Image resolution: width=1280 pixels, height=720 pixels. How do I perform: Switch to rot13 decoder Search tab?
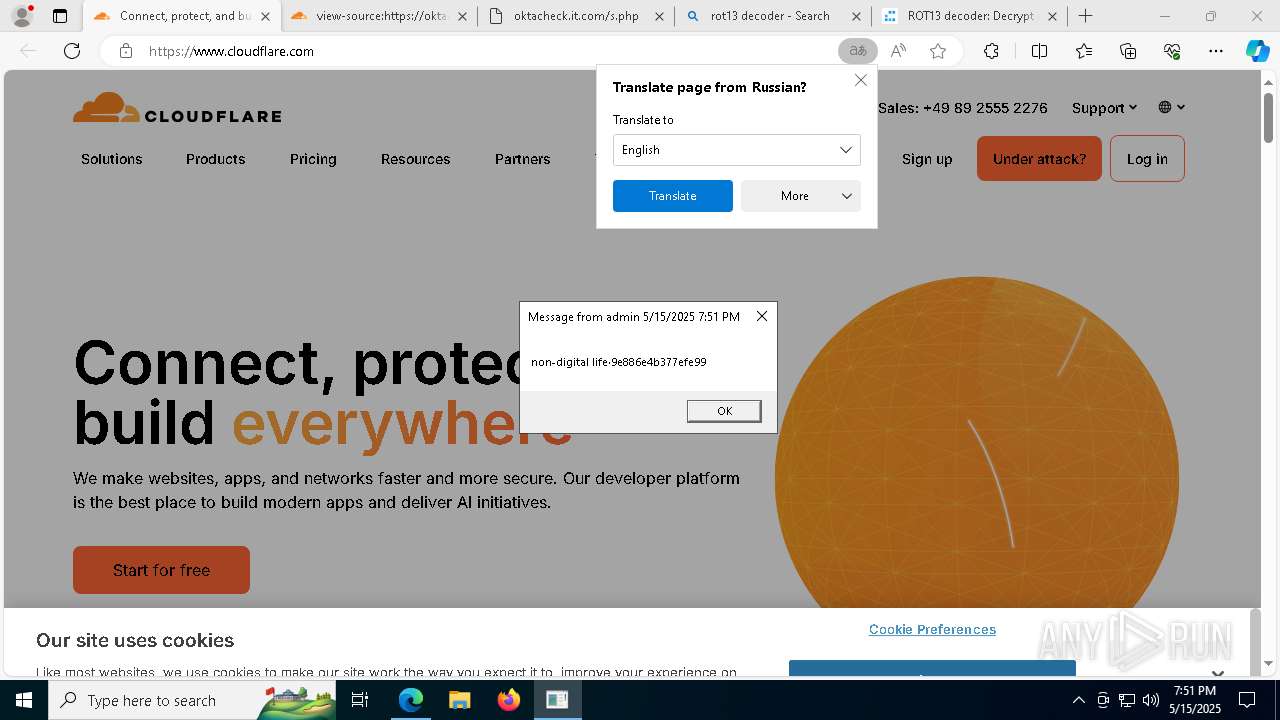coord(772,16)
